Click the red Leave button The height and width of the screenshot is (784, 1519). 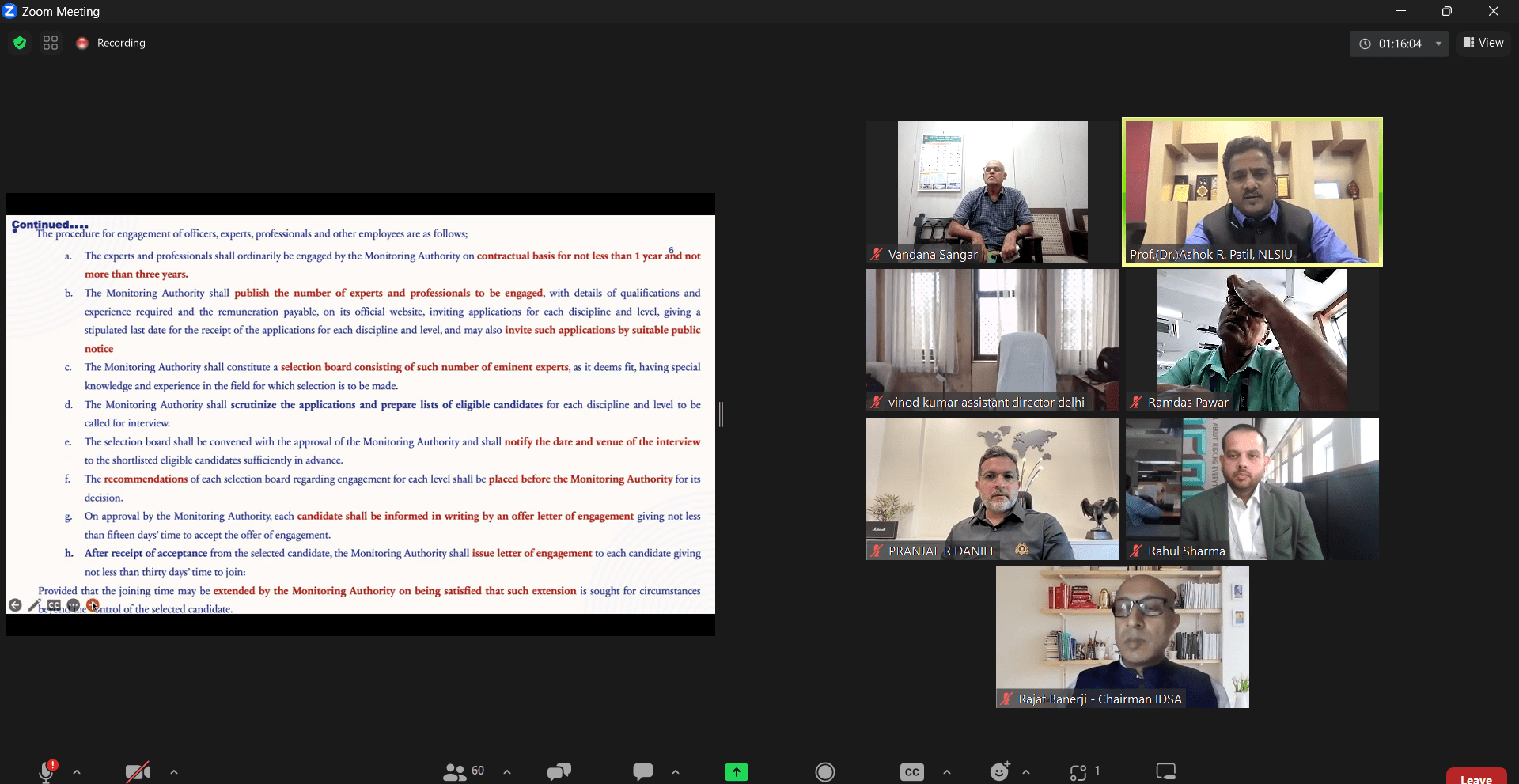1475,777
